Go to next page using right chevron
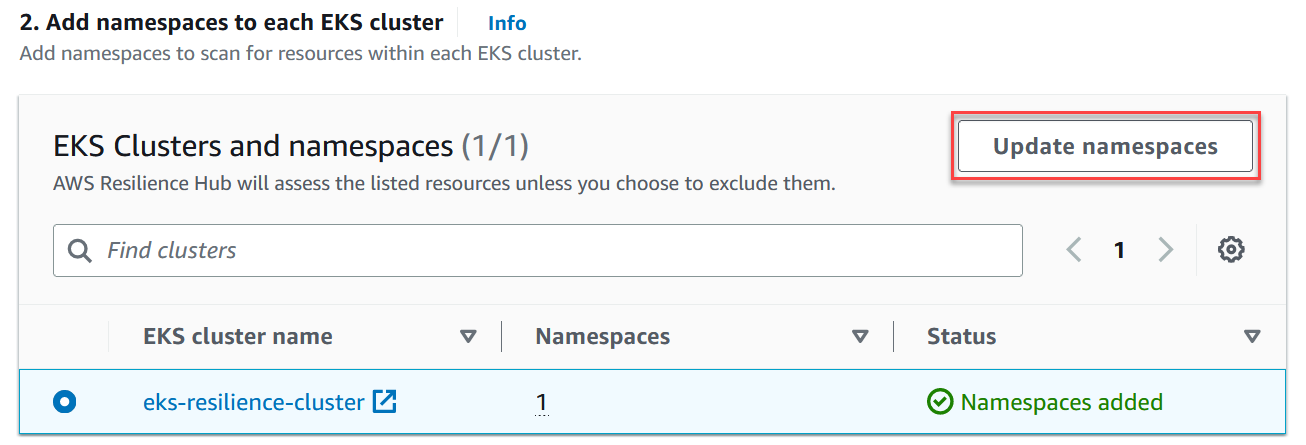 1165,250
